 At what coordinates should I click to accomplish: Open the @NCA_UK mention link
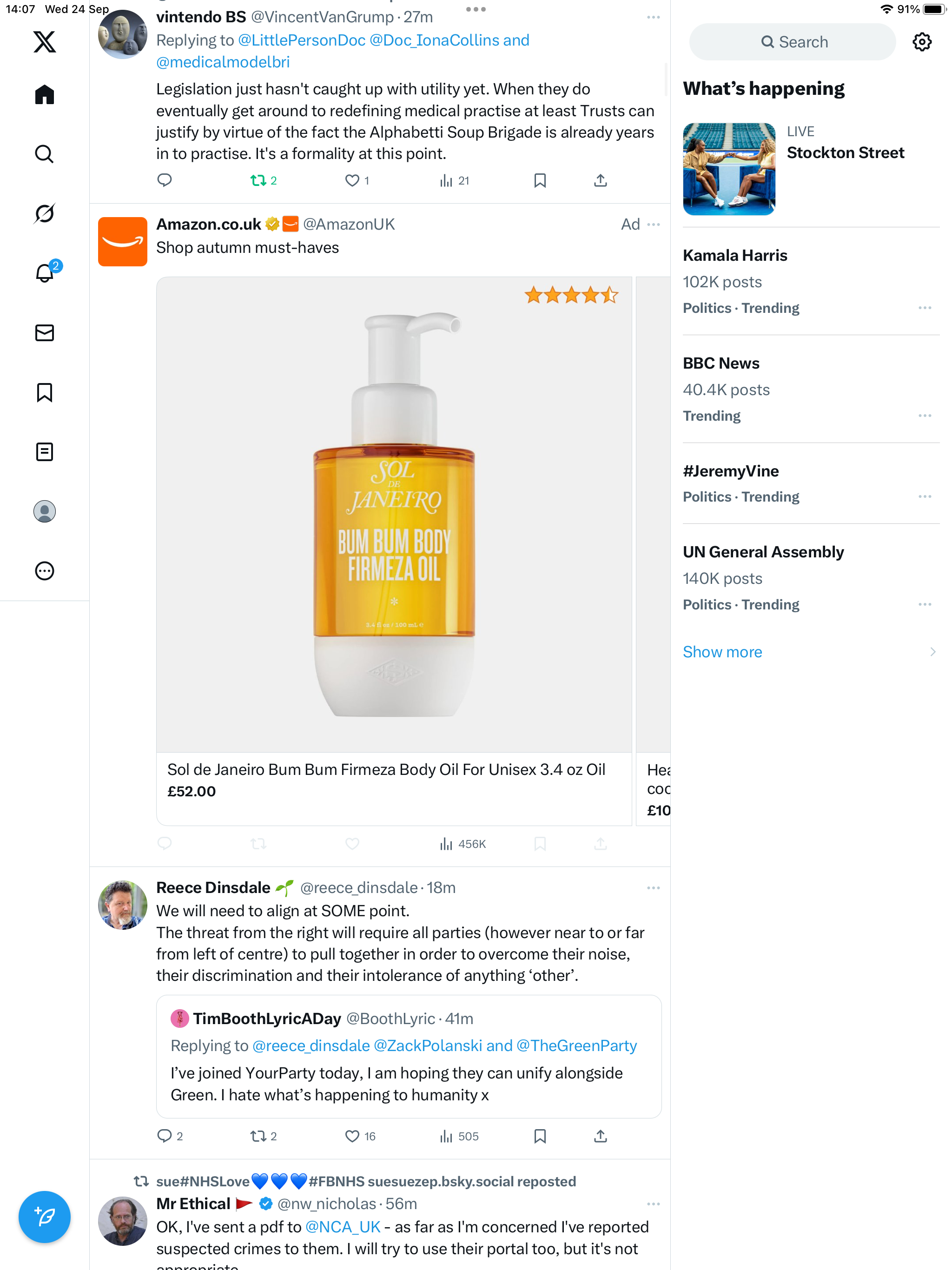[343, 1227]
